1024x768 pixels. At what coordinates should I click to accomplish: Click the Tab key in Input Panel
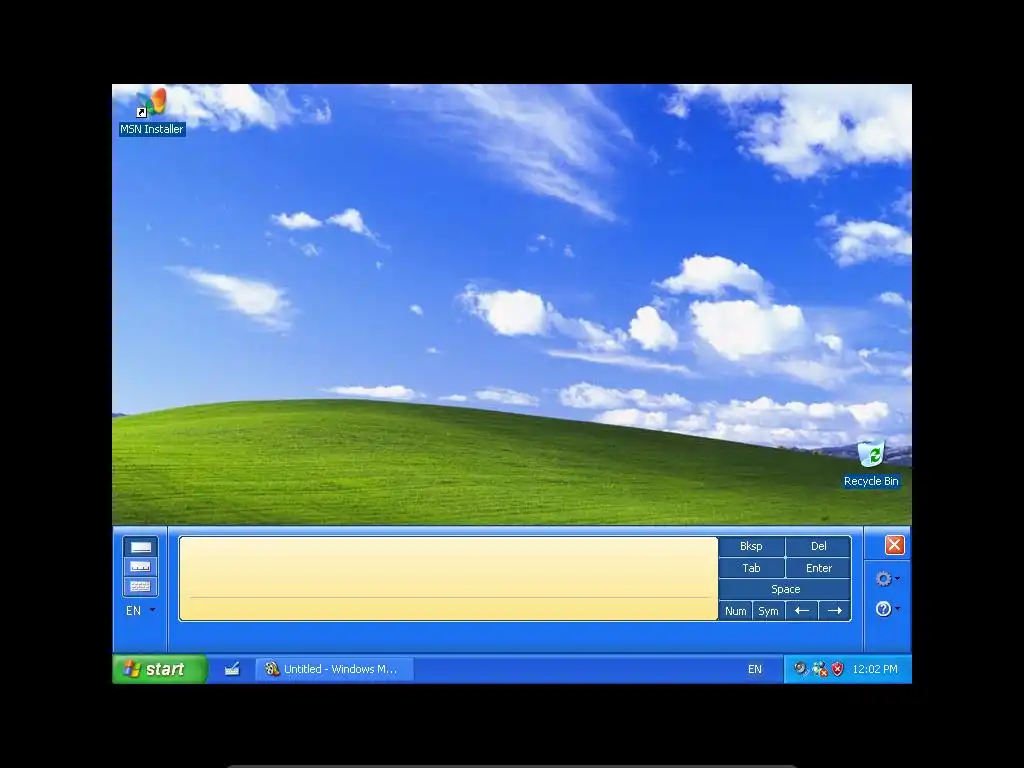751,568
